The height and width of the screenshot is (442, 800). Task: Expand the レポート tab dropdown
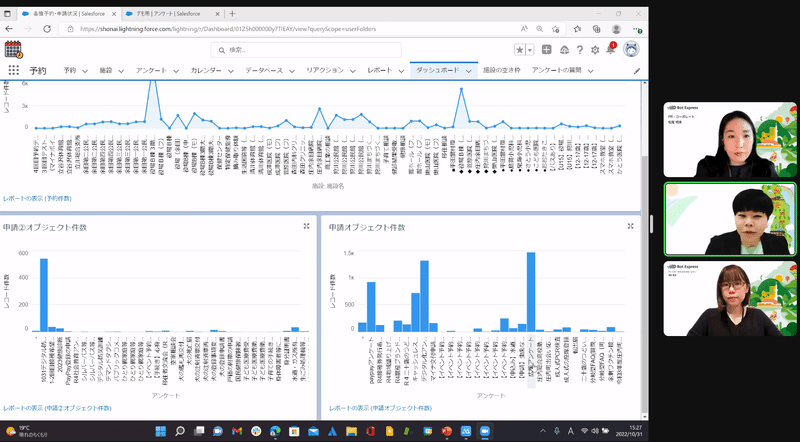click(402, 71)
